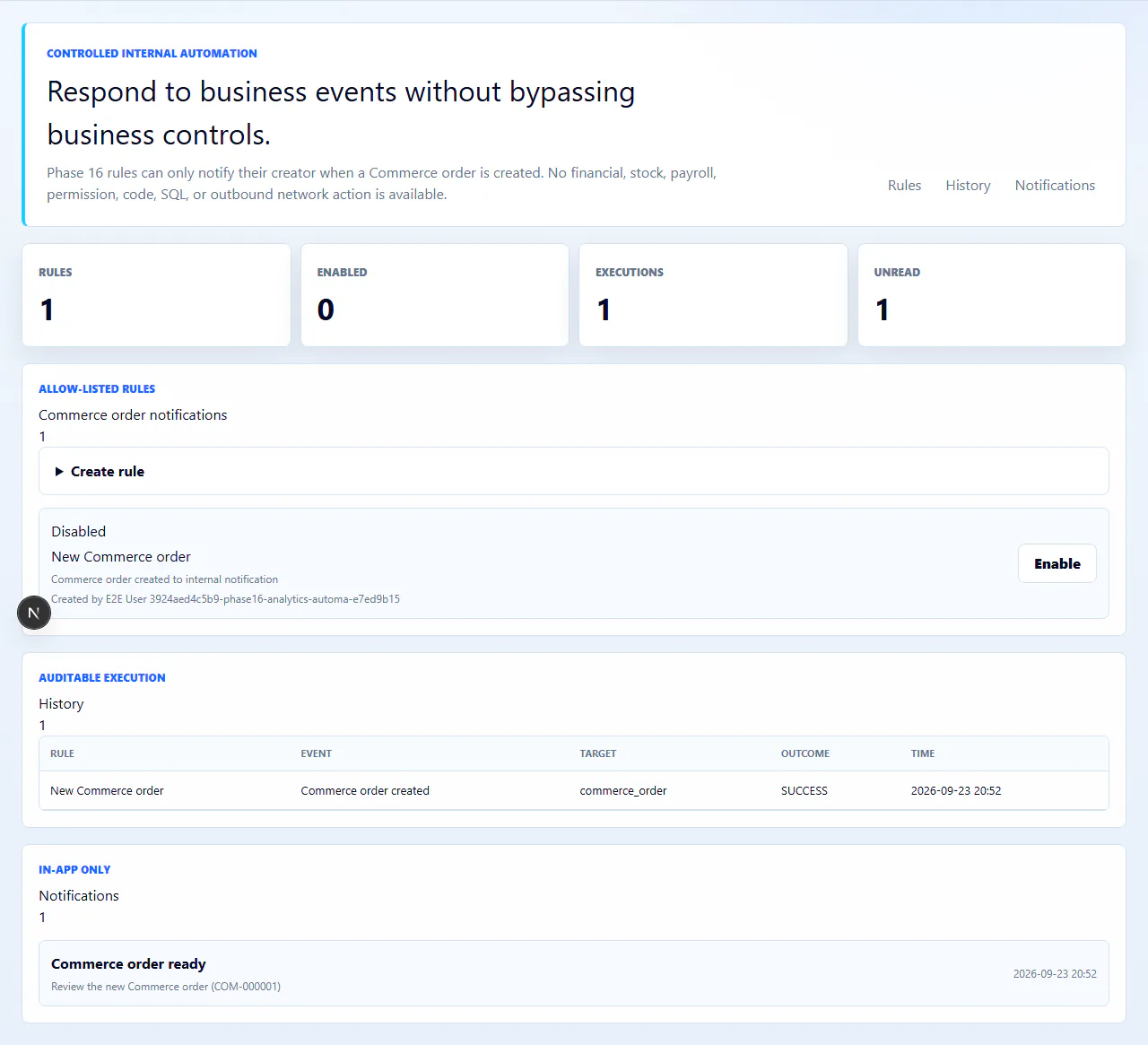Click the Disabled status label

click(x=78, y=532)
